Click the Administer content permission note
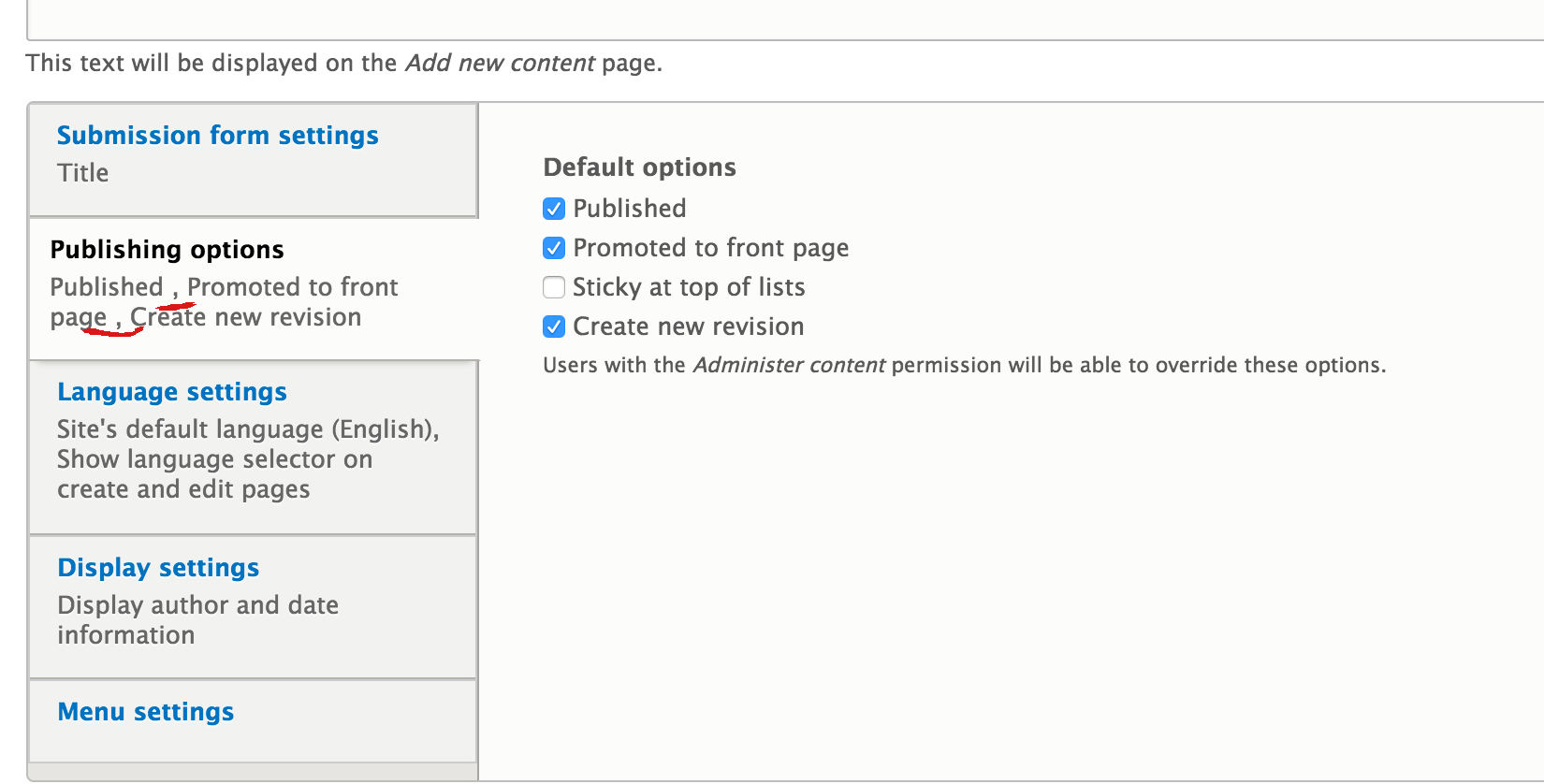This screenshot has width=1544, height=784. click(x=965, y=365)
